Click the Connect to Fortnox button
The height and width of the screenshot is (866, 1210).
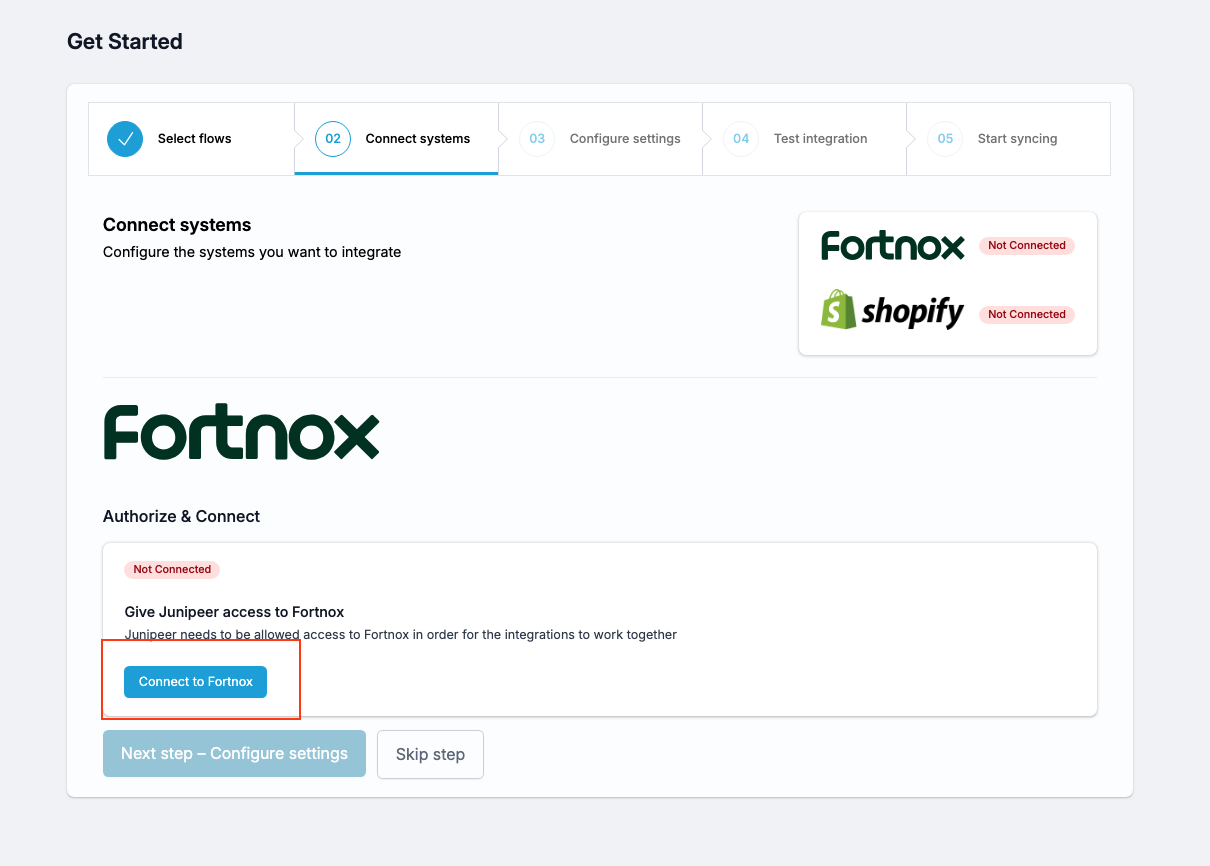tap(195, 682)
